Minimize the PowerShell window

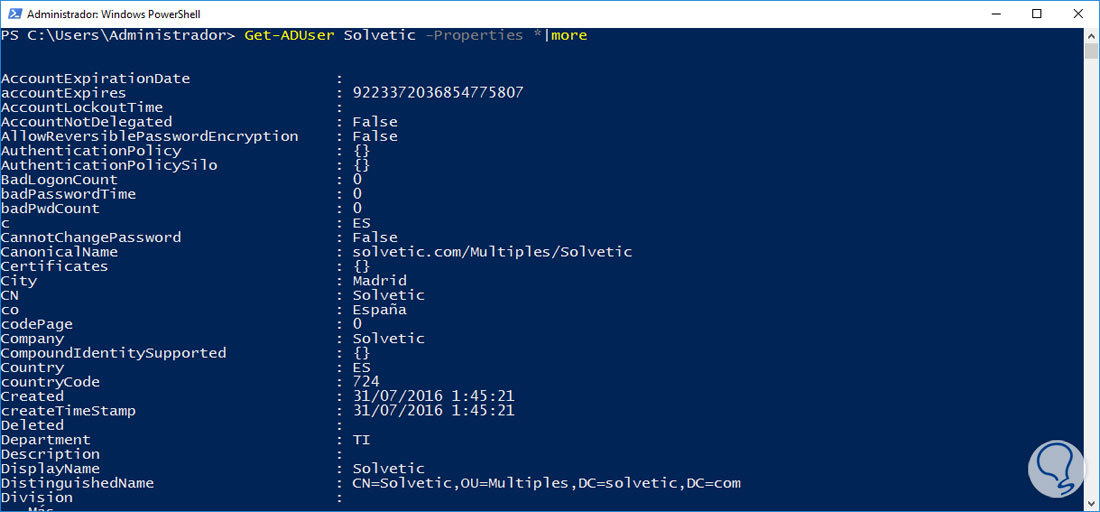click(989, 14)
